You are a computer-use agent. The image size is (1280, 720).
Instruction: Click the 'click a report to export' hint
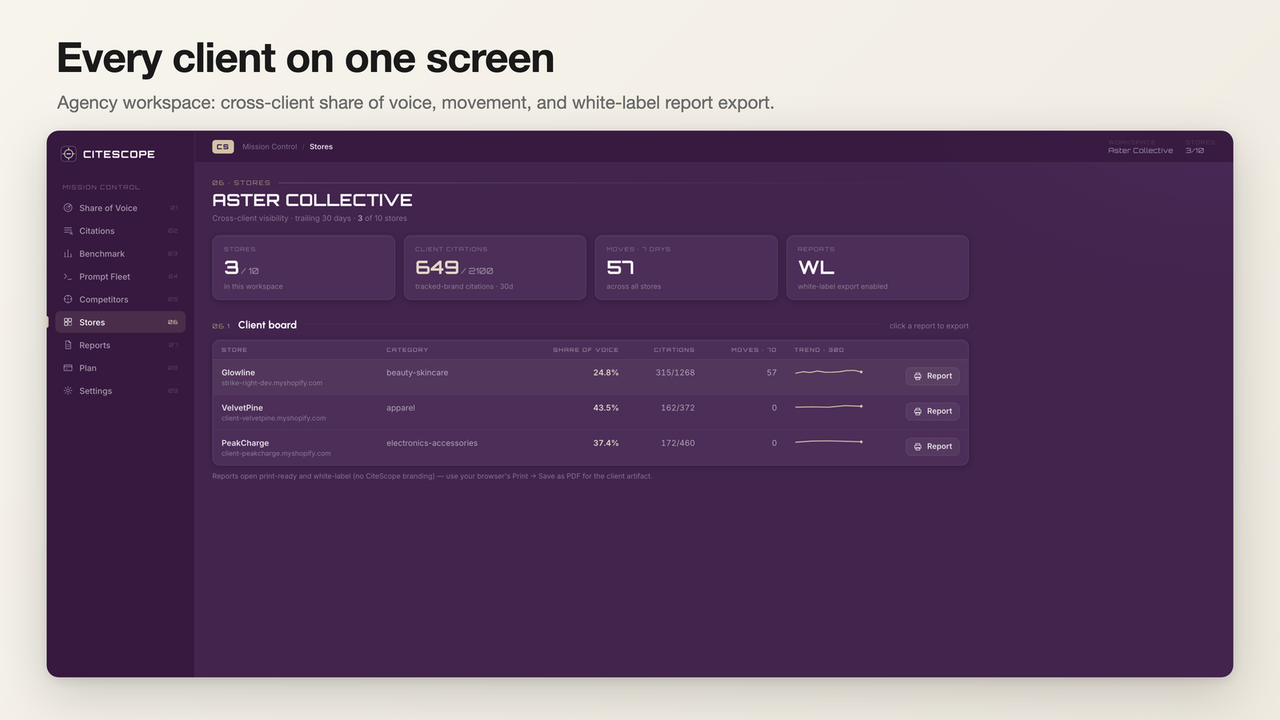[929, 326]
